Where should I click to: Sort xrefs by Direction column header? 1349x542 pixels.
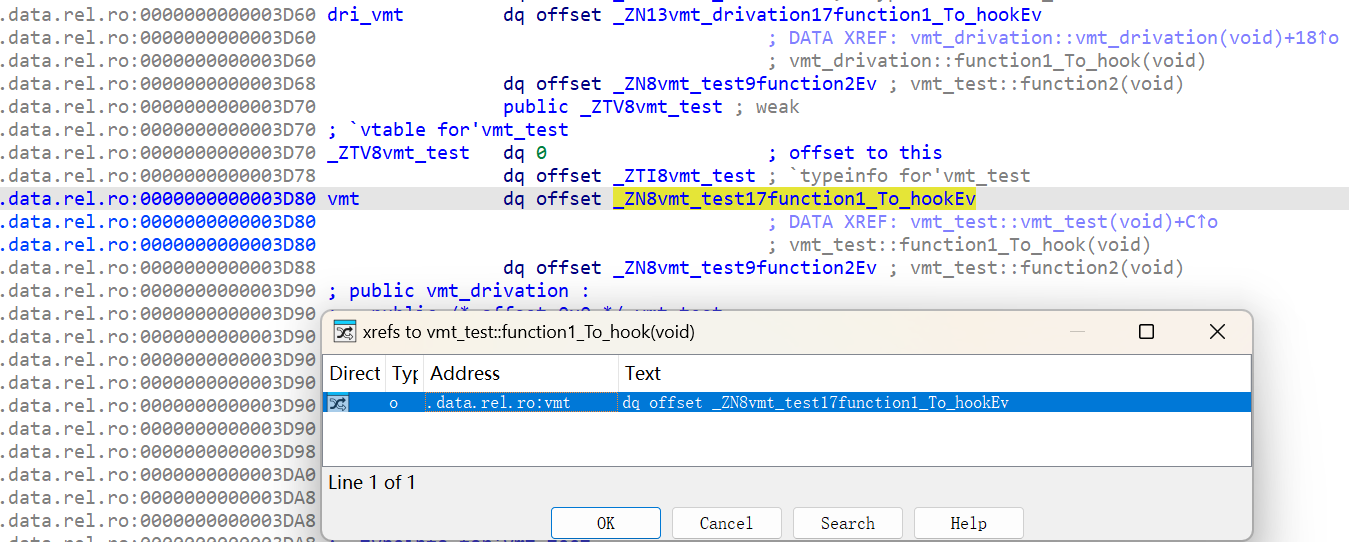(x=355, y=373)
